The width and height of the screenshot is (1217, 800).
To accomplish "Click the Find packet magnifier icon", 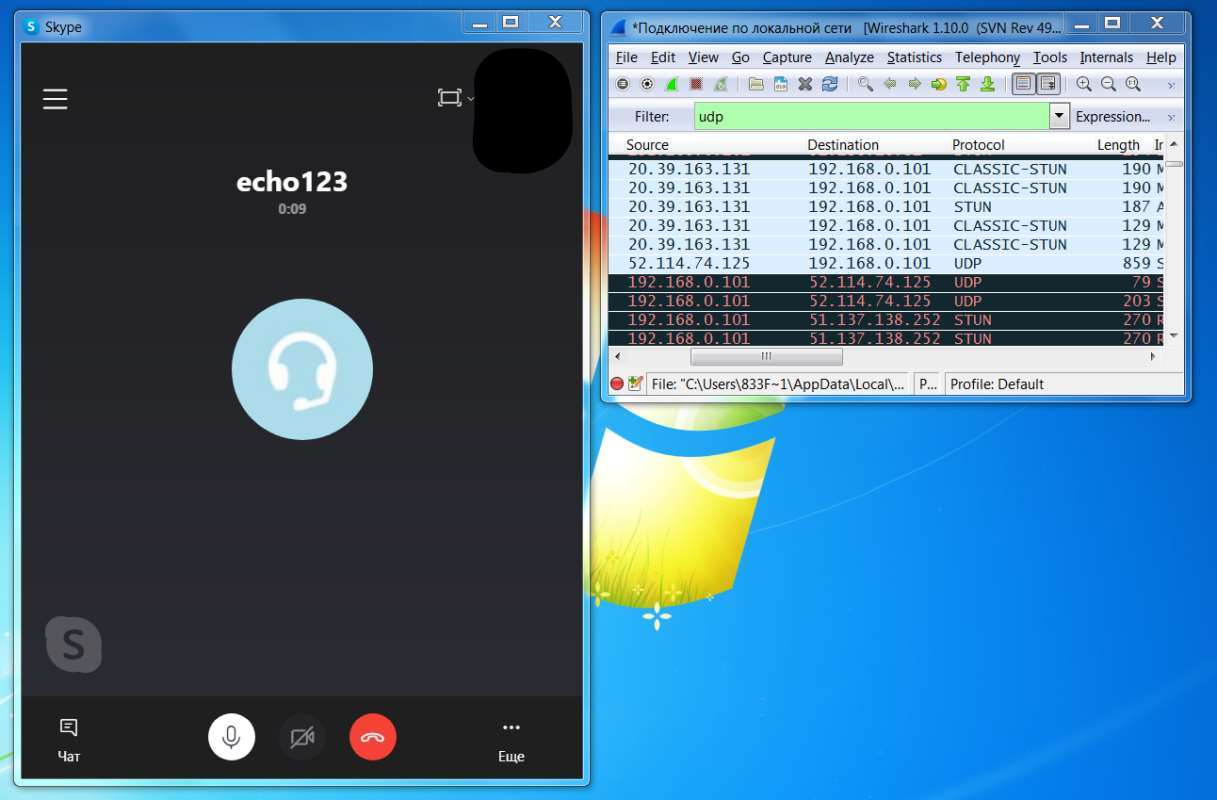I will click(x=865, y=84).
